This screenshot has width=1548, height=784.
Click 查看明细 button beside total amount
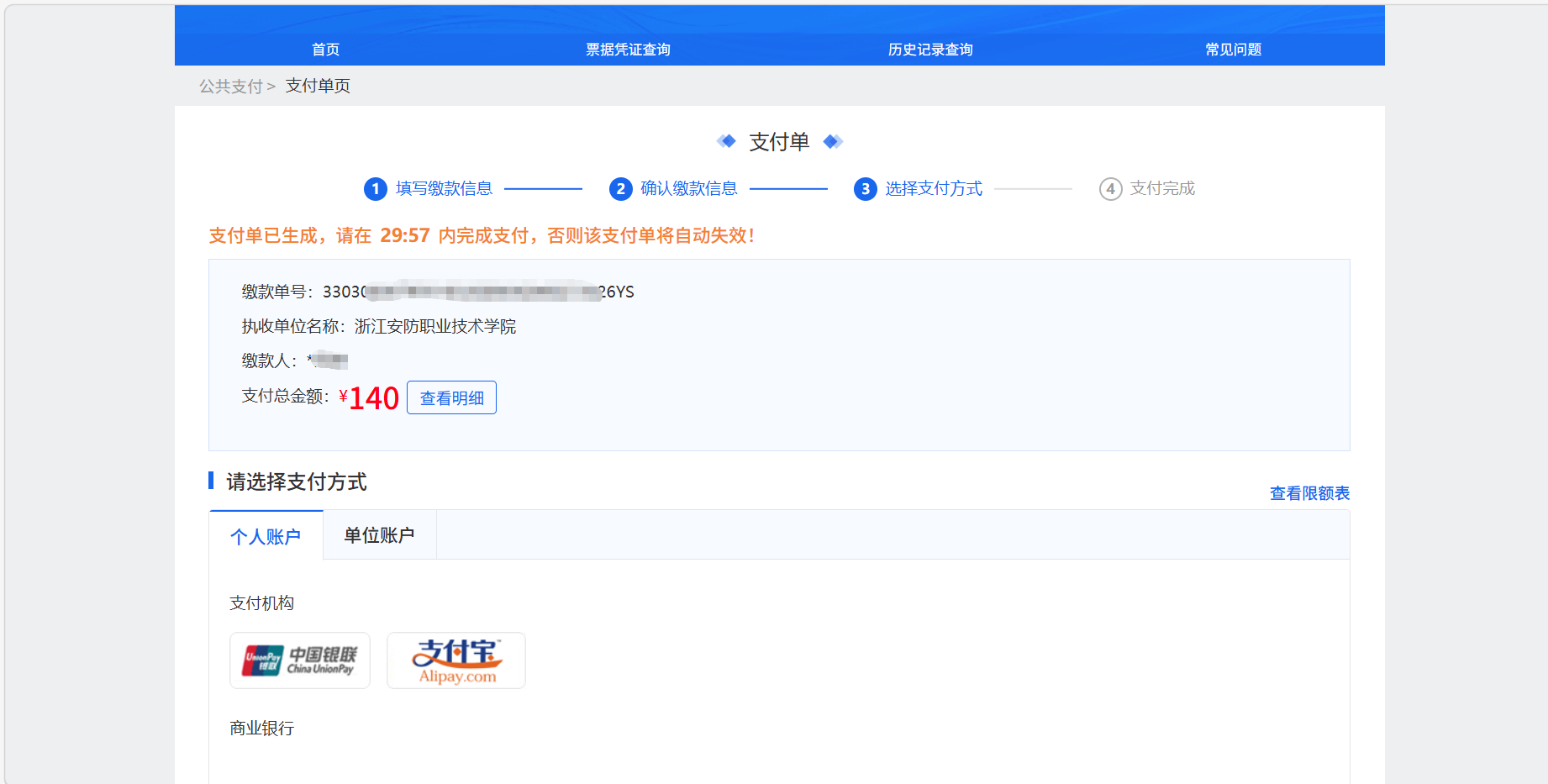[x=451, y=397]
